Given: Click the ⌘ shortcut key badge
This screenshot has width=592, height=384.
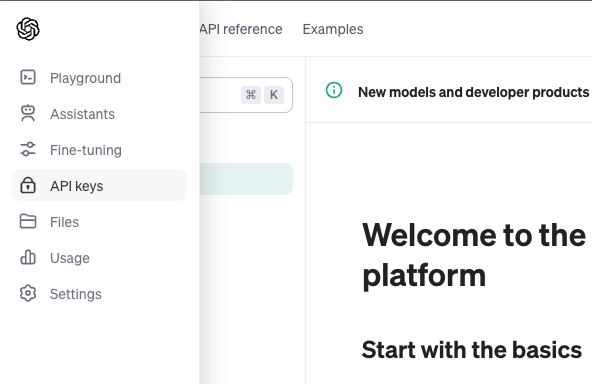Looking at the screenshot, I should click(x=251, y=94).
